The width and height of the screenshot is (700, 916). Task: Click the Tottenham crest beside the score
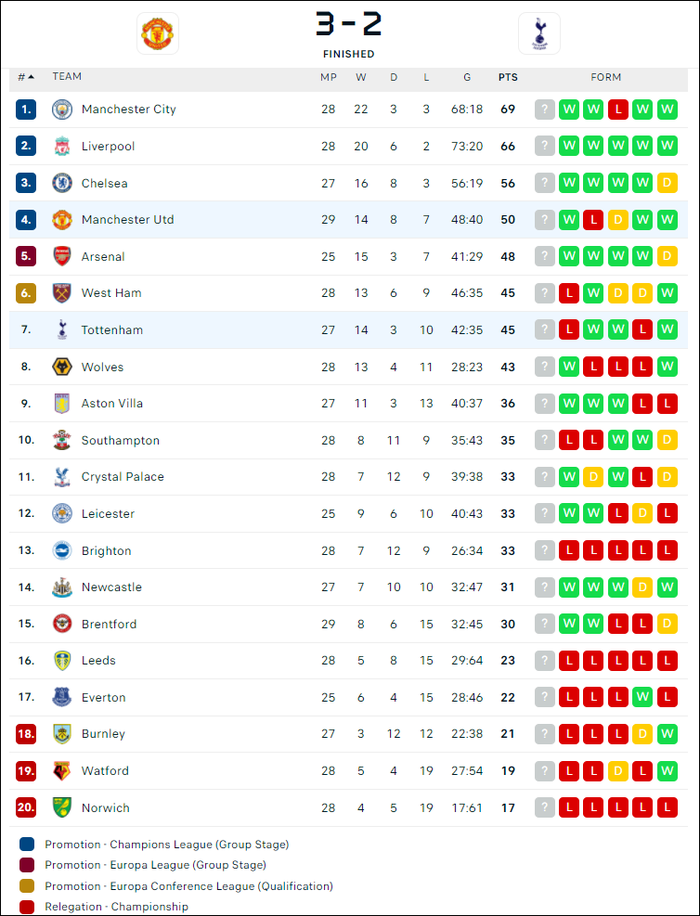pos(539,34)
